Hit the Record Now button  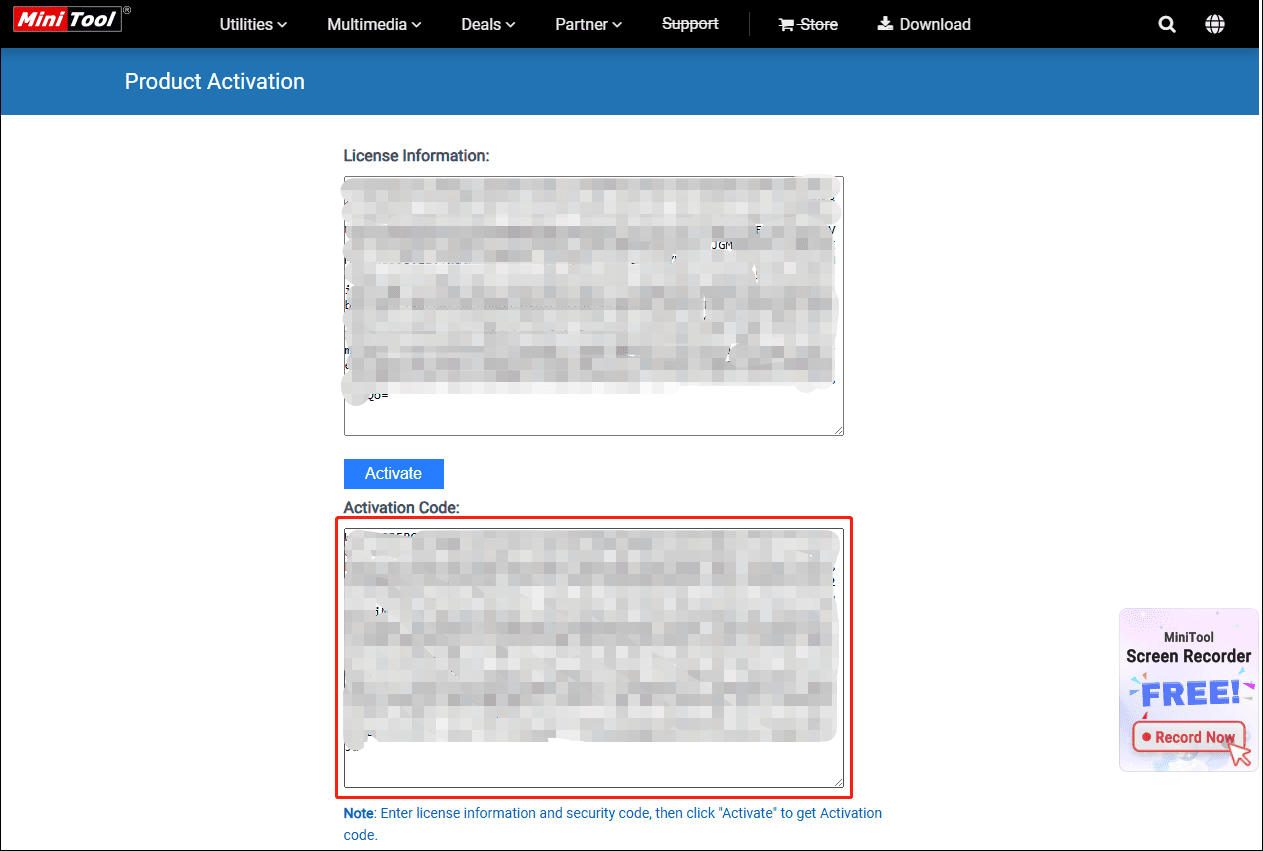coord(1188,737)
